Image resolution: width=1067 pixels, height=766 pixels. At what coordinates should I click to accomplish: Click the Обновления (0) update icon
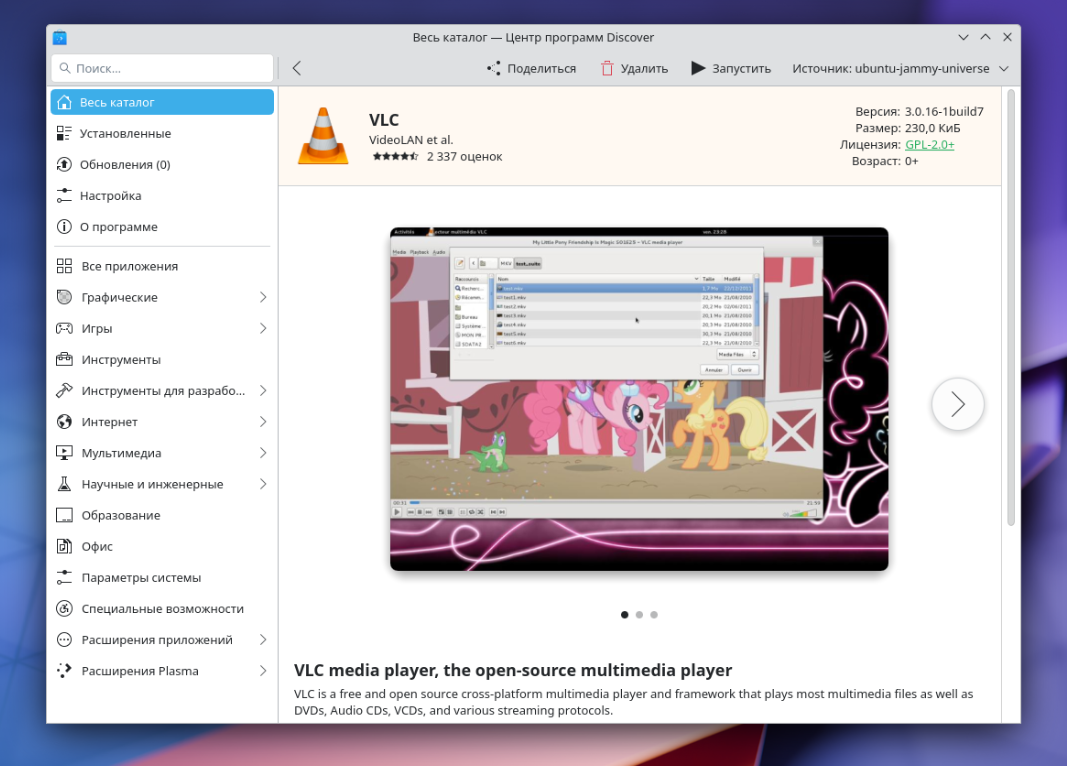64,165
